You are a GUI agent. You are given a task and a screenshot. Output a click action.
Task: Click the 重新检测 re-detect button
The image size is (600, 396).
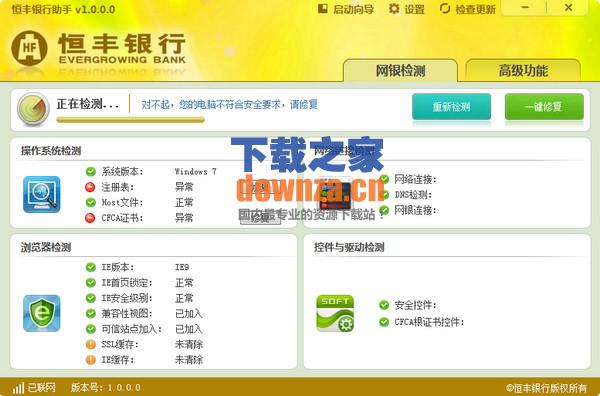click(x=452, y=106)
